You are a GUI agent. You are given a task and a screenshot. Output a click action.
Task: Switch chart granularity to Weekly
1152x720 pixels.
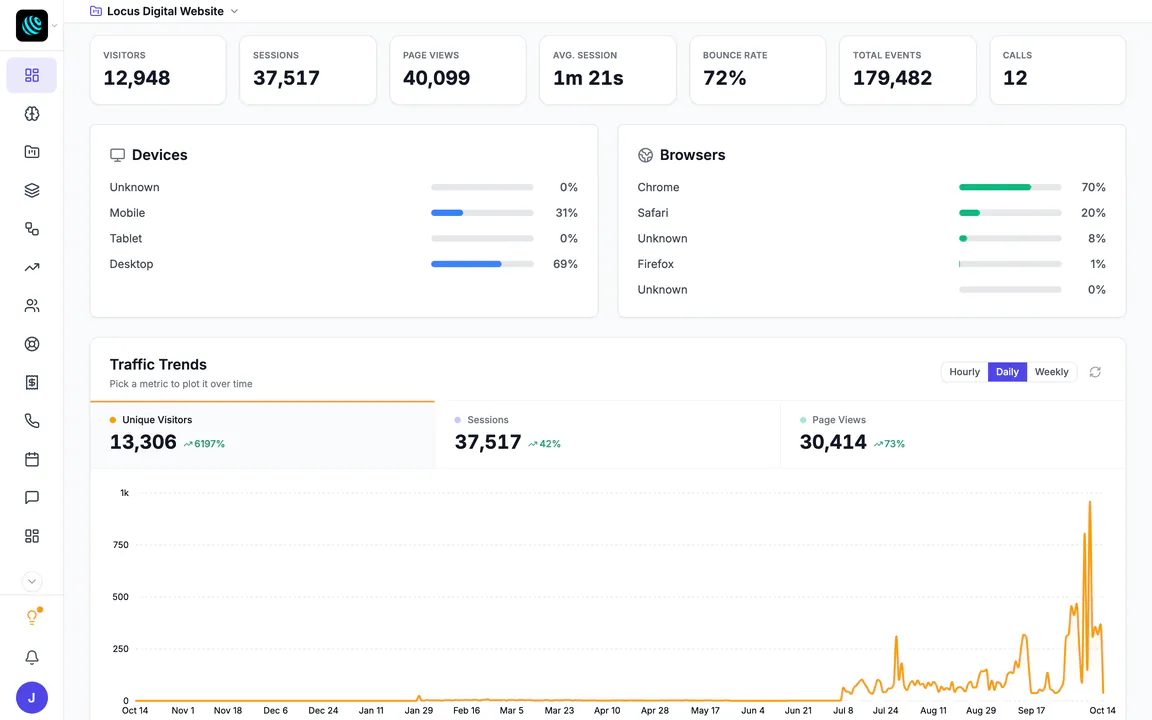(1051, 372)
